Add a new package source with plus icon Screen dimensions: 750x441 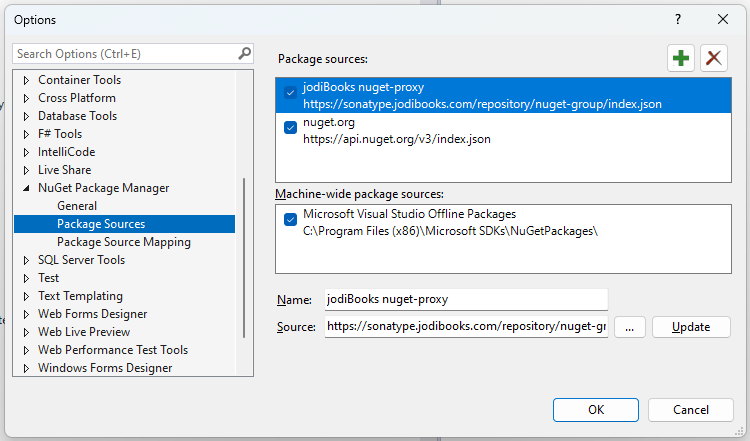[x=681, y=58]
